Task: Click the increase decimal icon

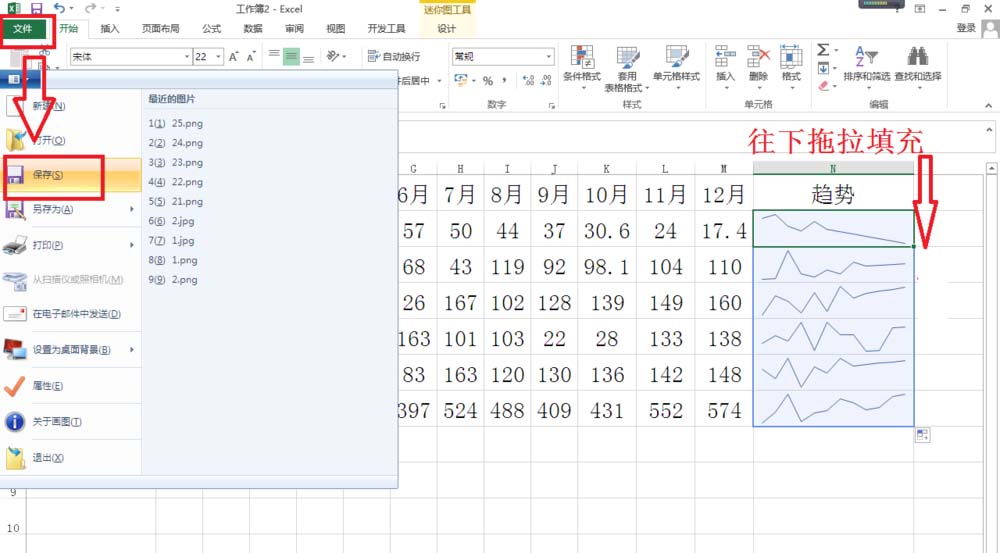Action: click(528, 80)
